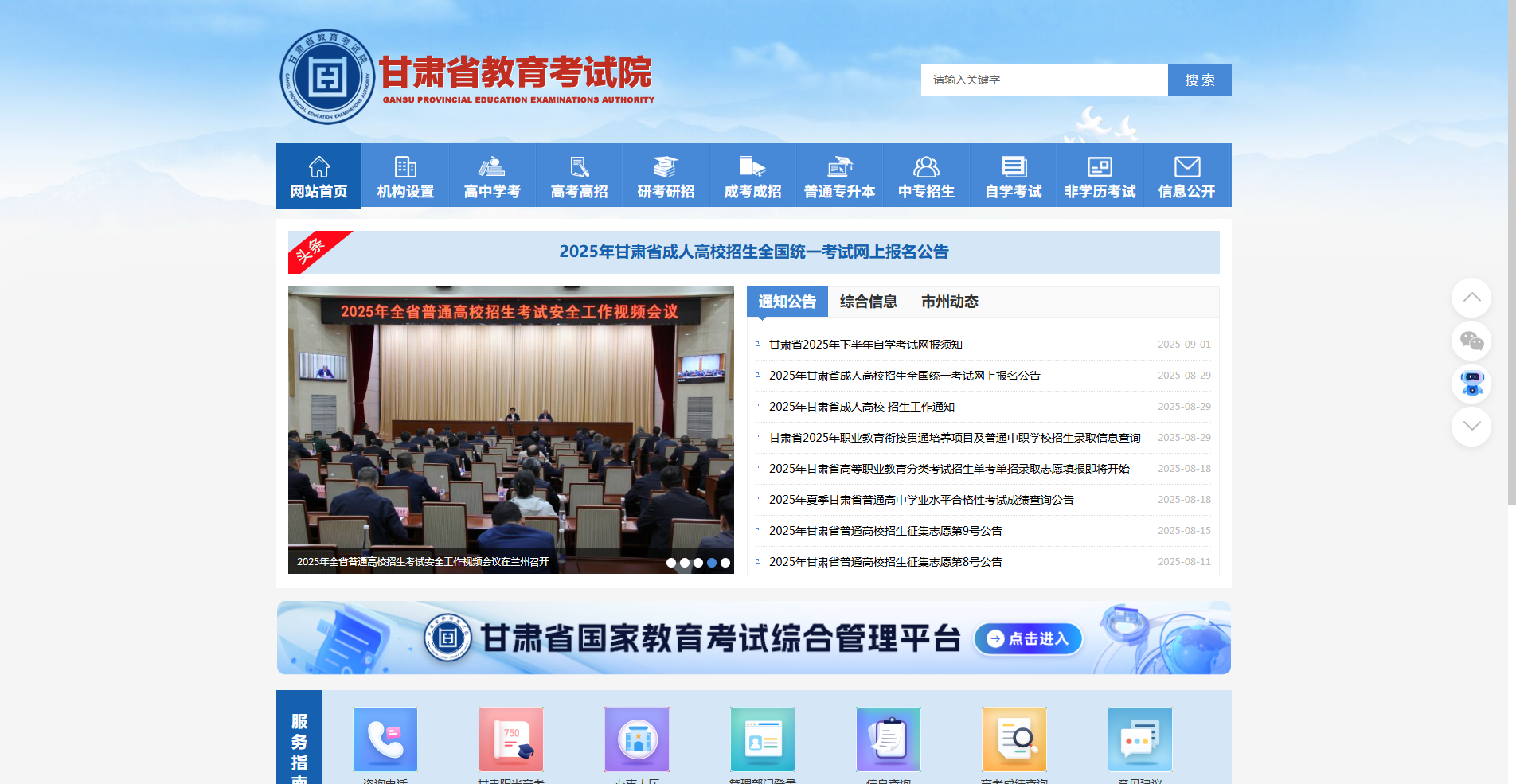This screenshot has width=1516, height=784.
Task: Open the AI robot assistant icon
Action: tap(1472, 385)
